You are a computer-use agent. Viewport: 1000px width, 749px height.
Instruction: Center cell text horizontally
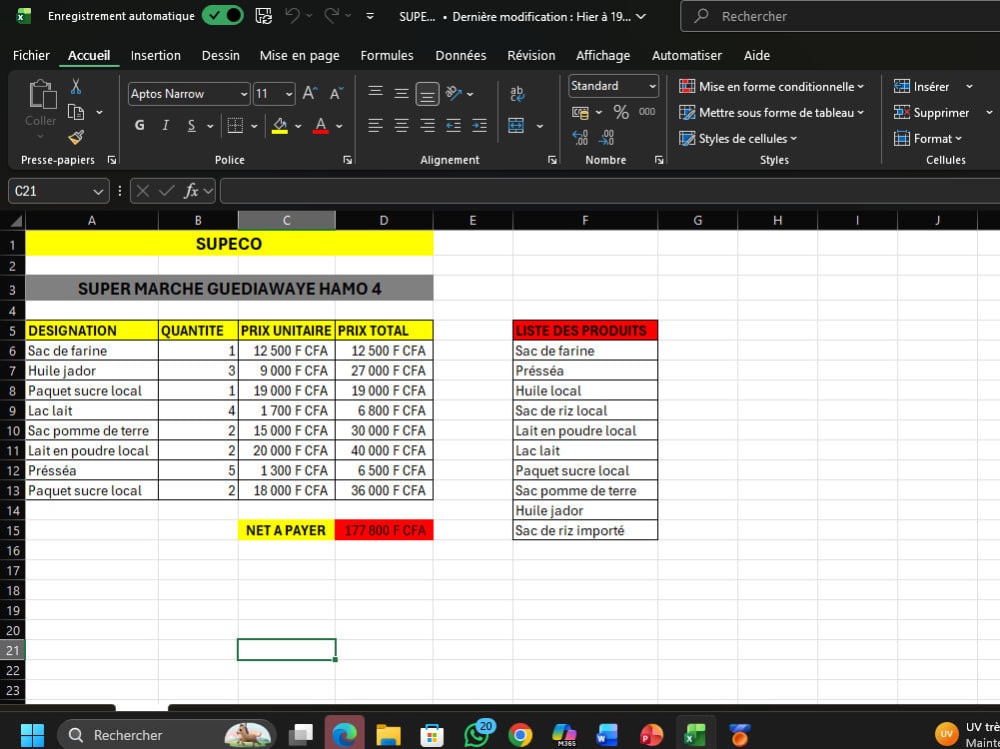pos(401,126)
